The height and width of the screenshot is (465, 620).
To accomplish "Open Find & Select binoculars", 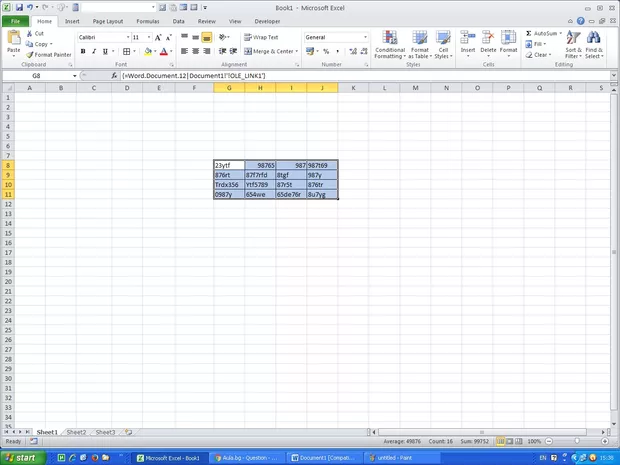I will (x=594, y=46).
